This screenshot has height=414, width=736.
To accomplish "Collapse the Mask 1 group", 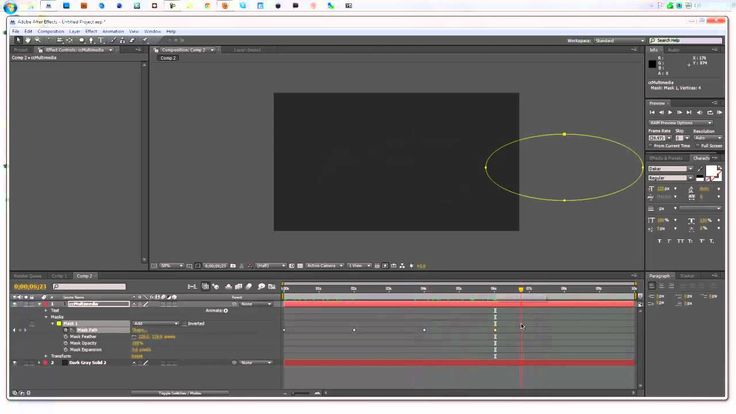I will 53,323.
